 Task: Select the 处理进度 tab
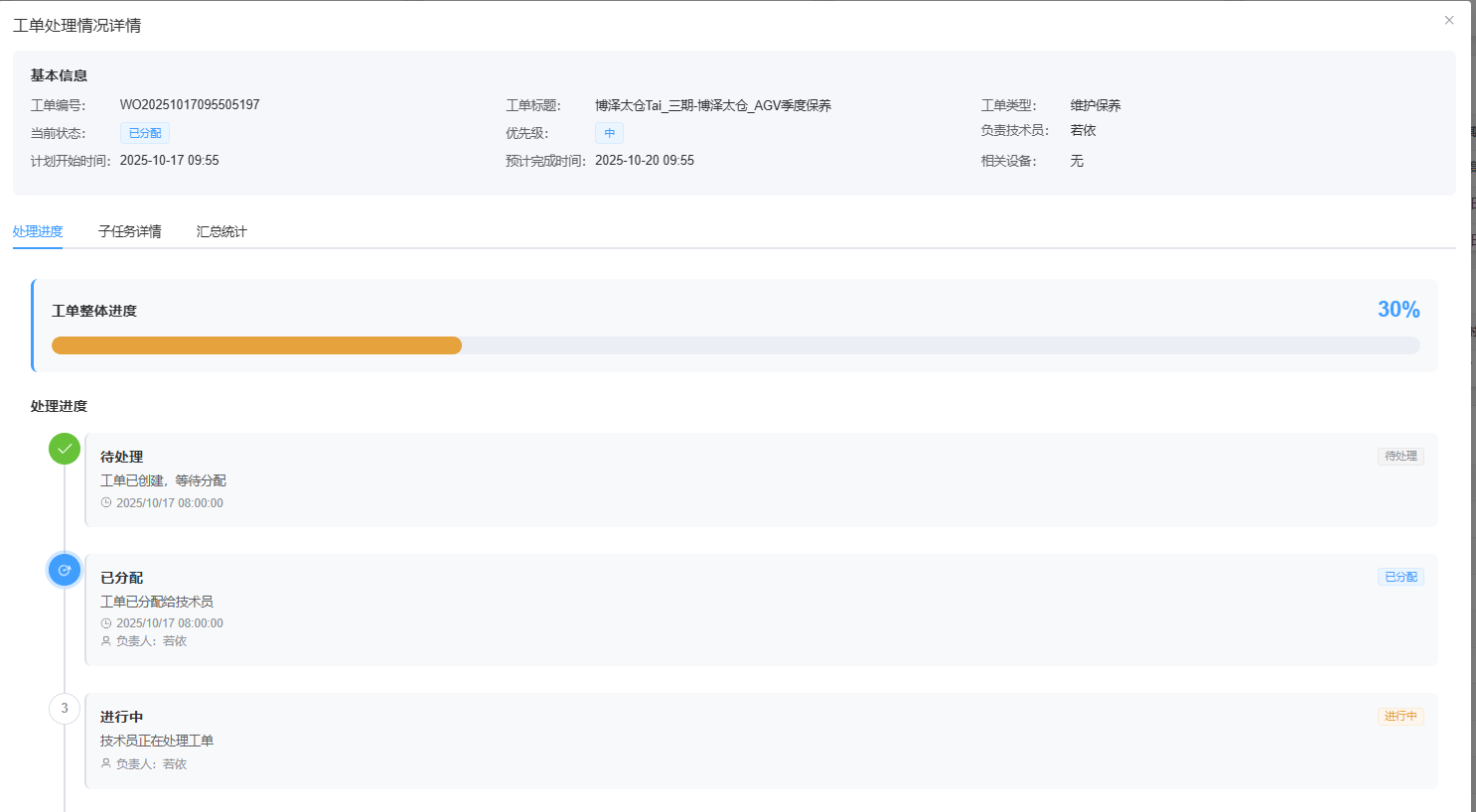click(x=38, y=231)
